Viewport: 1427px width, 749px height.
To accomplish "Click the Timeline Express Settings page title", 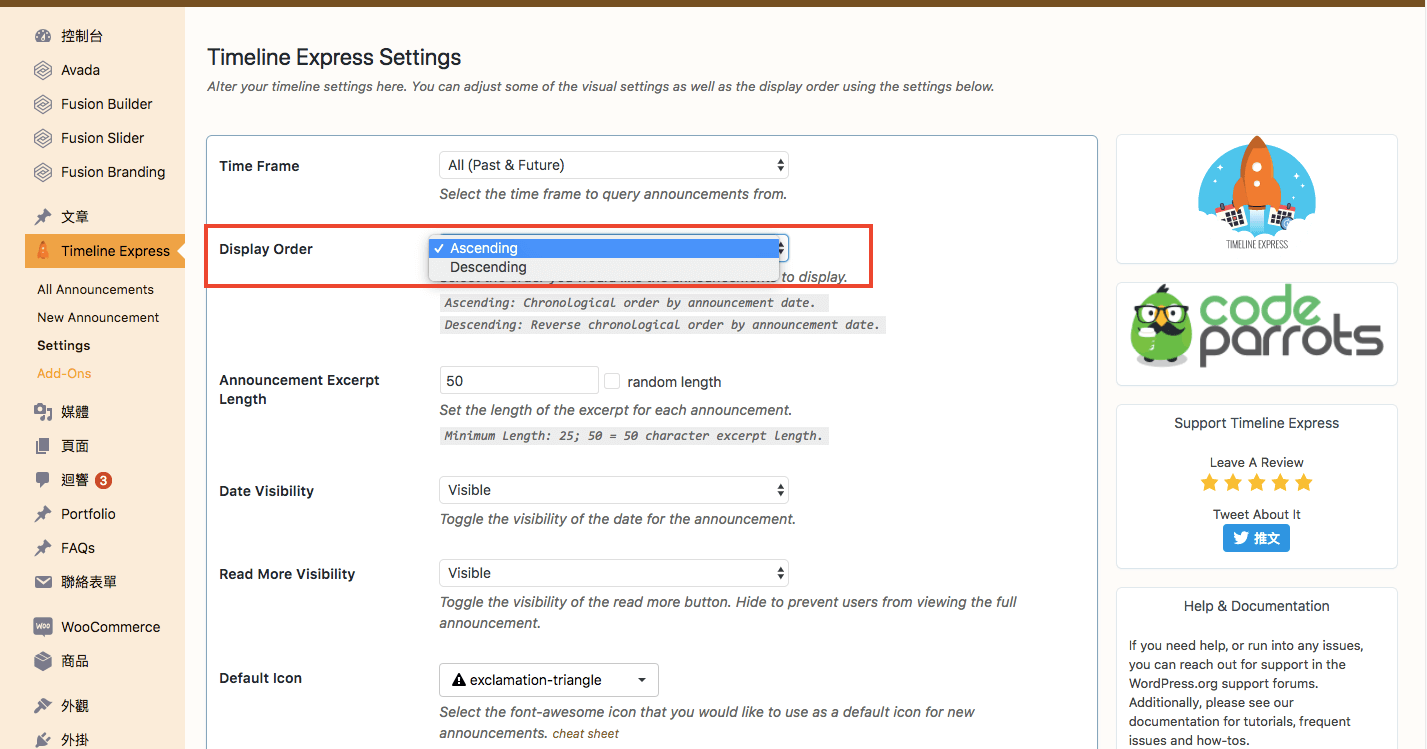I will 334,57.
